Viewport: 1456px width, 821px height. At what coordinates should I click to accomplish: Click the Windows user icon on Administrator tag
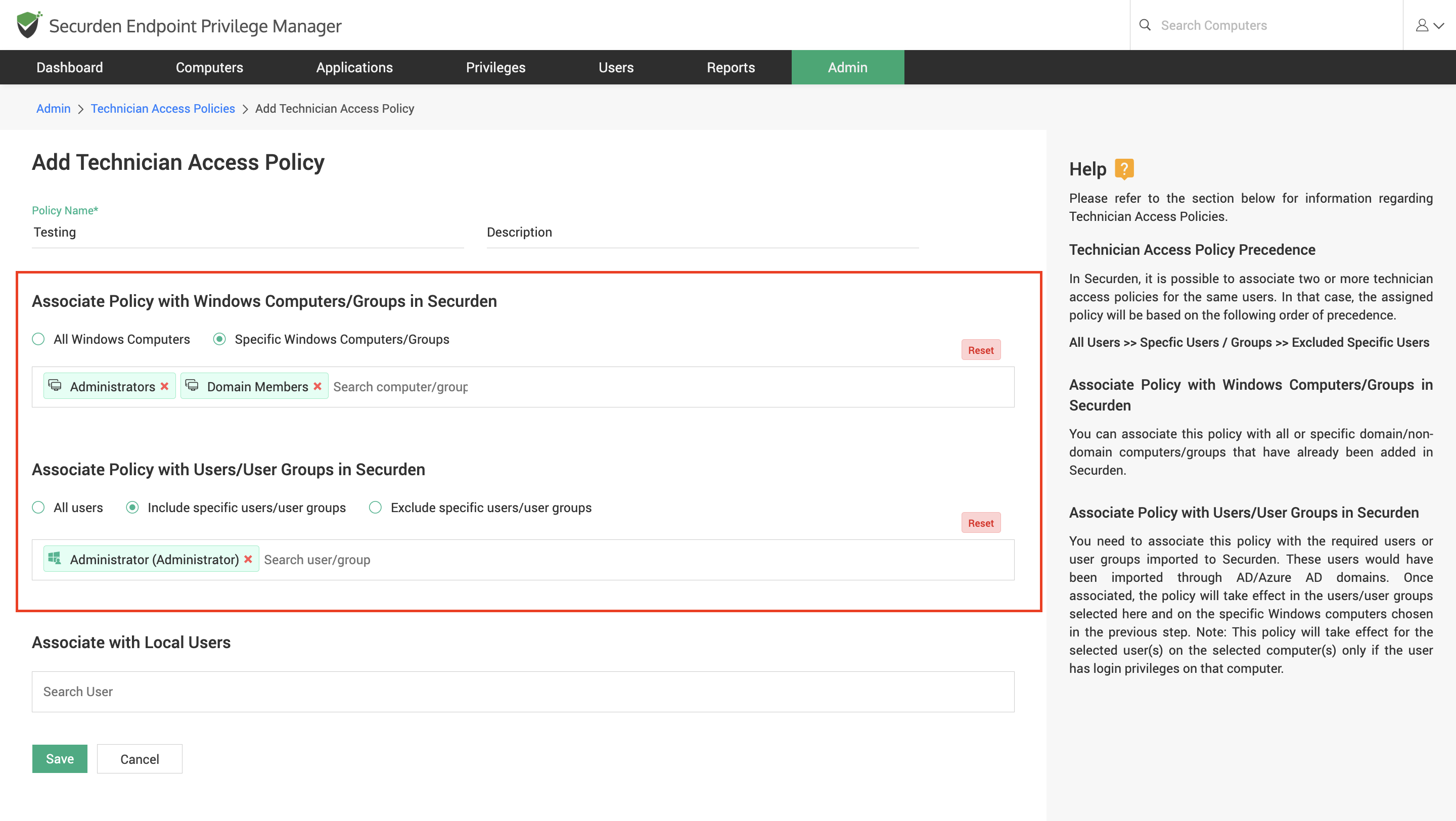pos(55,558)
